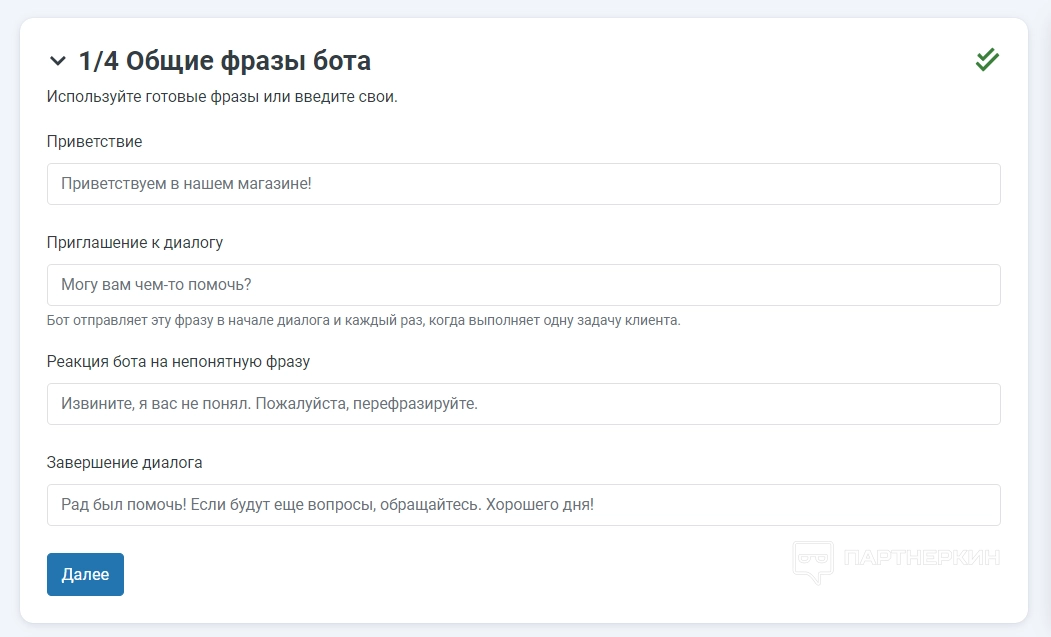Click the "Приветствие" field label
1051x637 pixels.
(94, 142)
